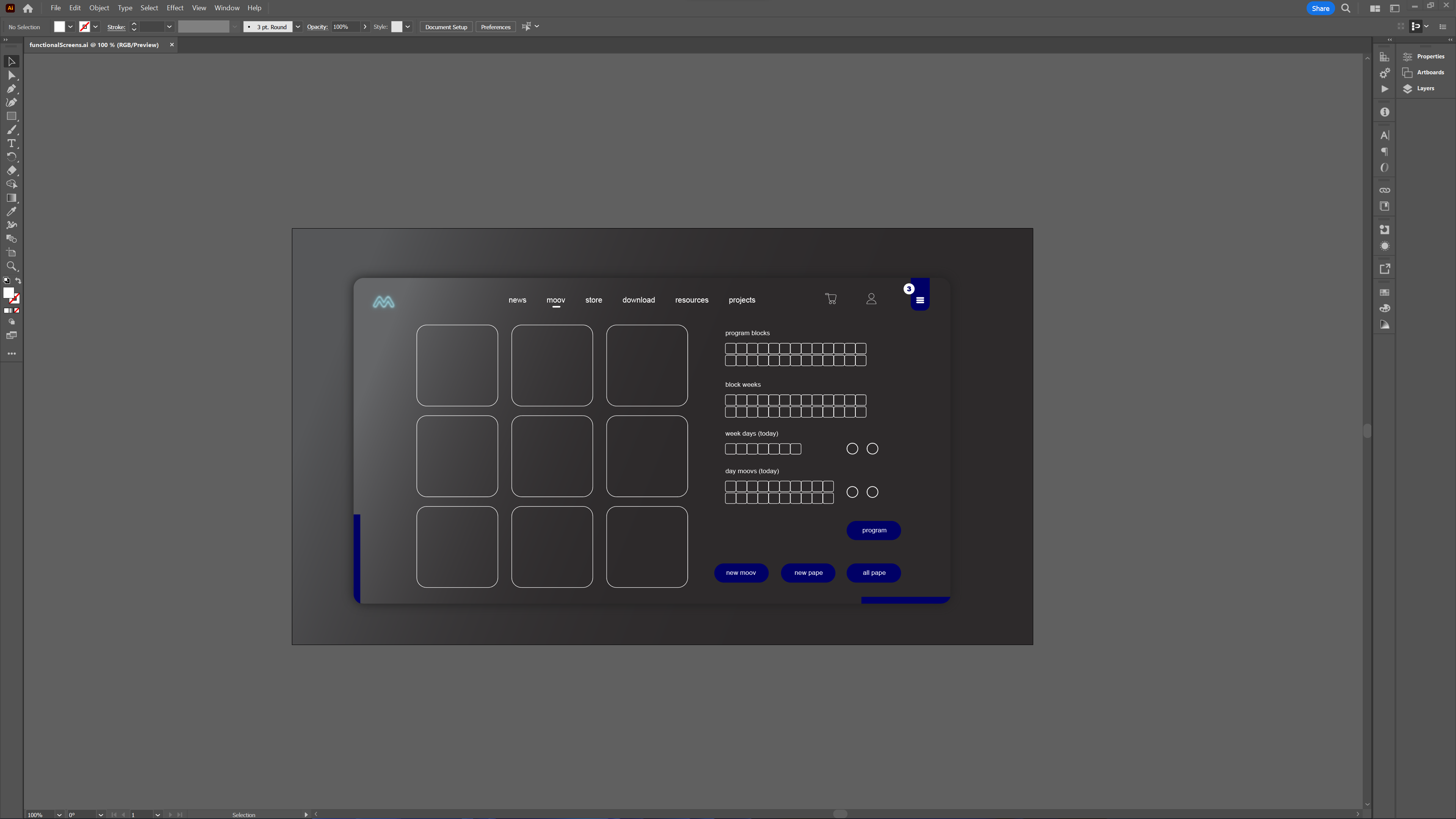Open the Stroke weight dropdown
This screenshot has width=1456, height=819.
[x=169, y=27]
